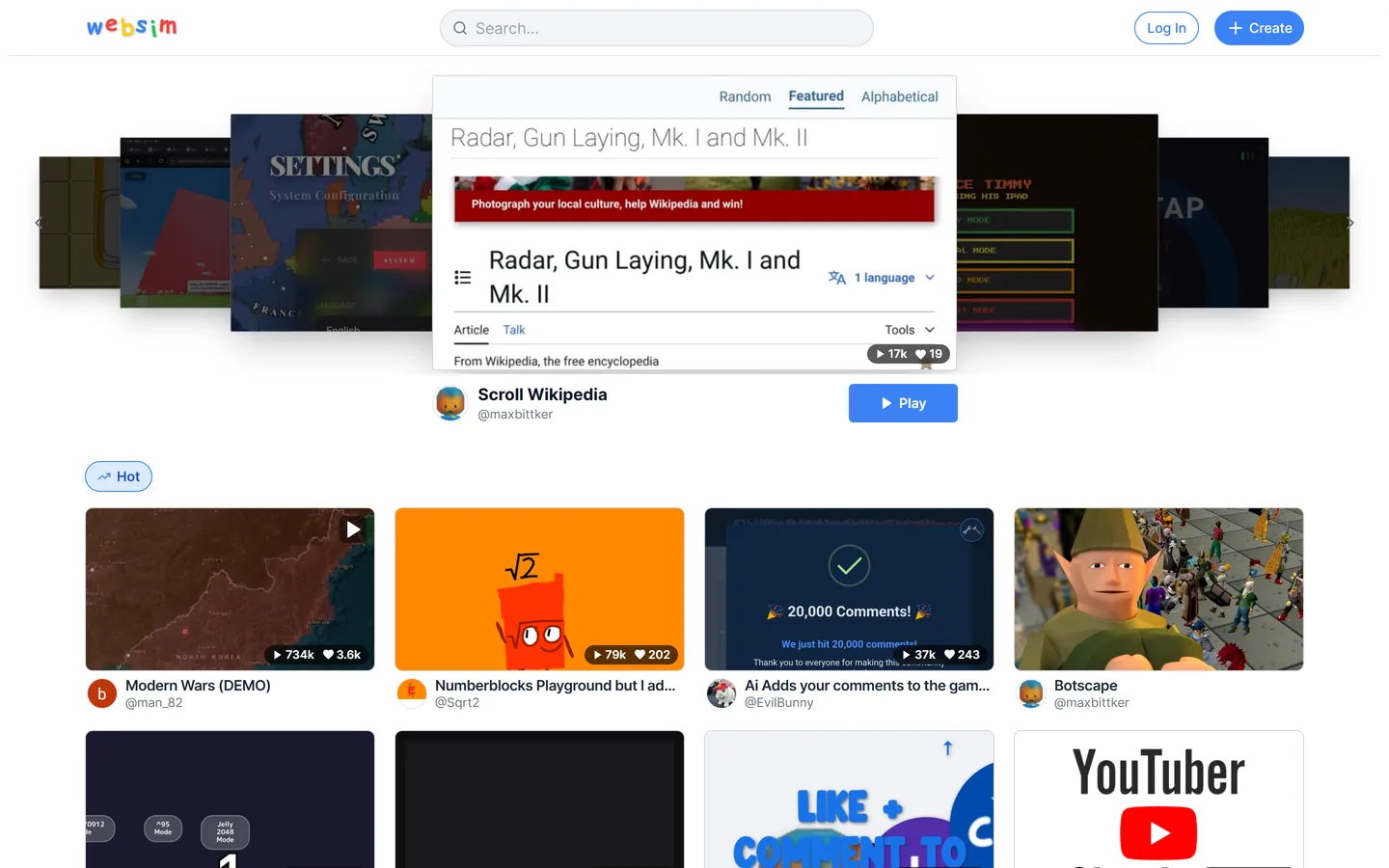Open the websim logo home link

[132, 27]
